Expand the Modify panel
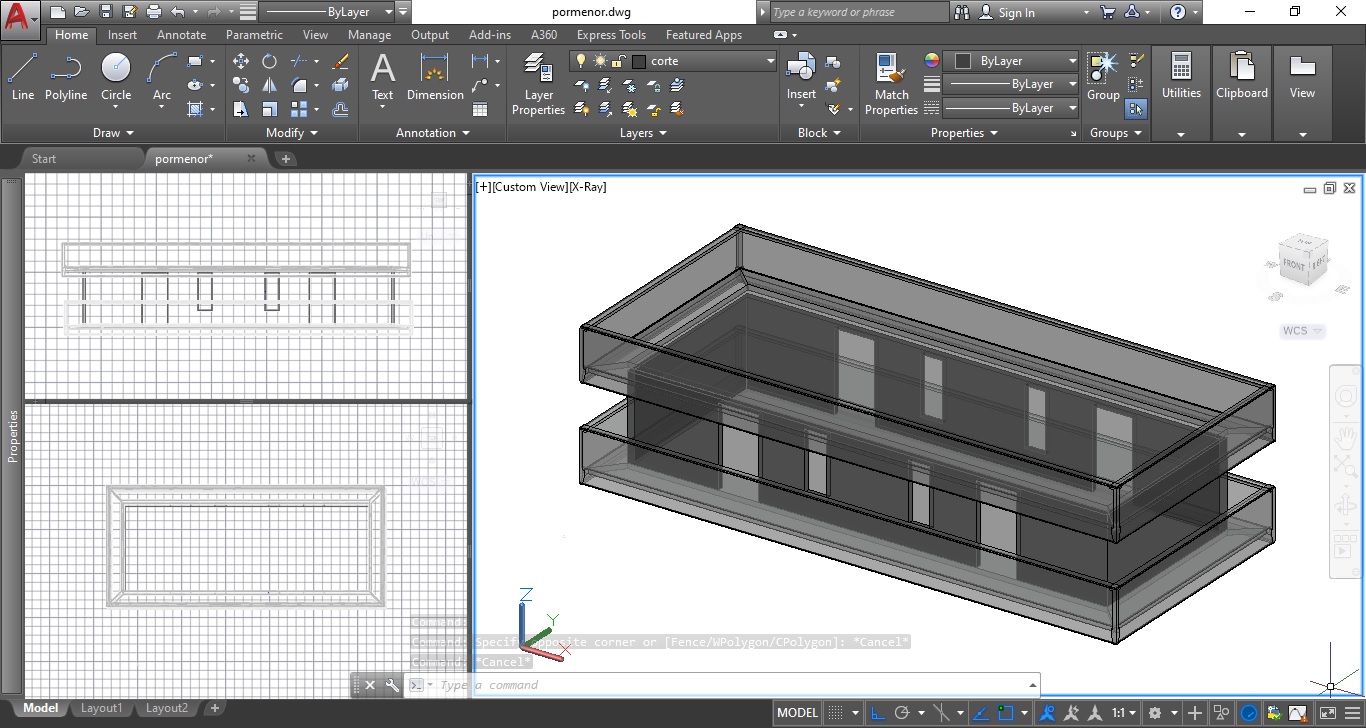This screenshot has height=728, width=1366. [292, 132]
